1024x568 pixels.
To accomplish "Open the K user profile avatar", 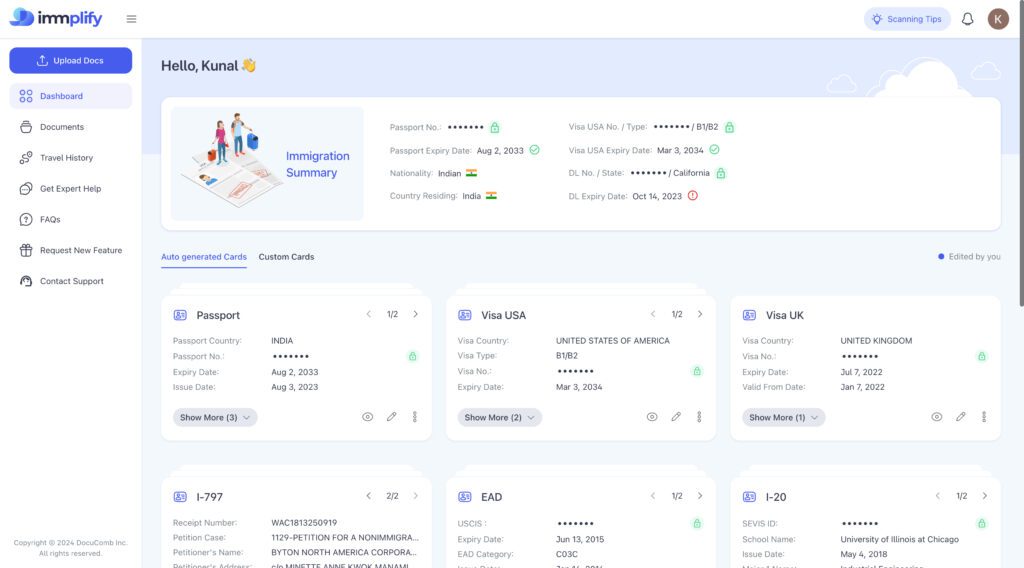I will [998, 19].
